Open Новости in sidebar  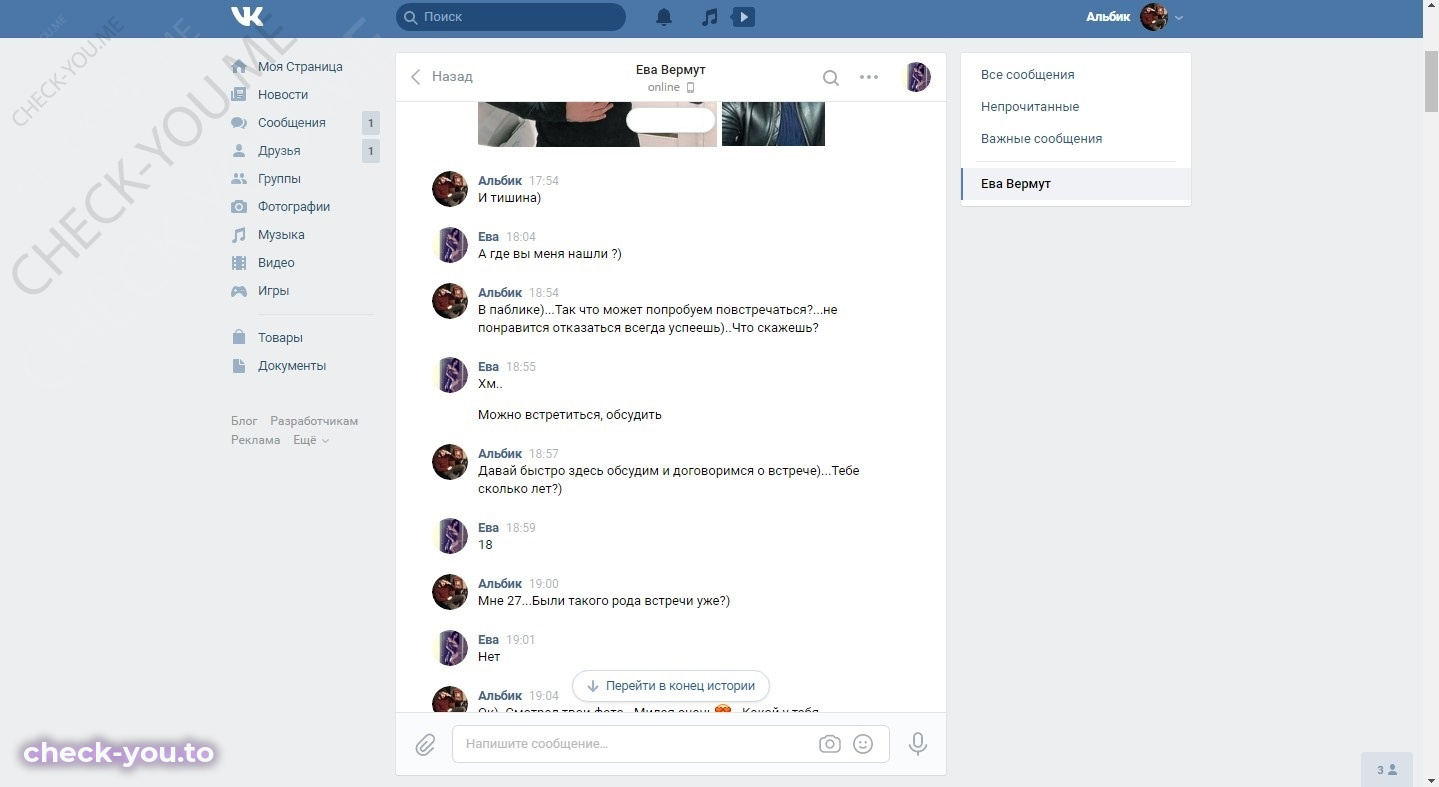coord(283,95)
